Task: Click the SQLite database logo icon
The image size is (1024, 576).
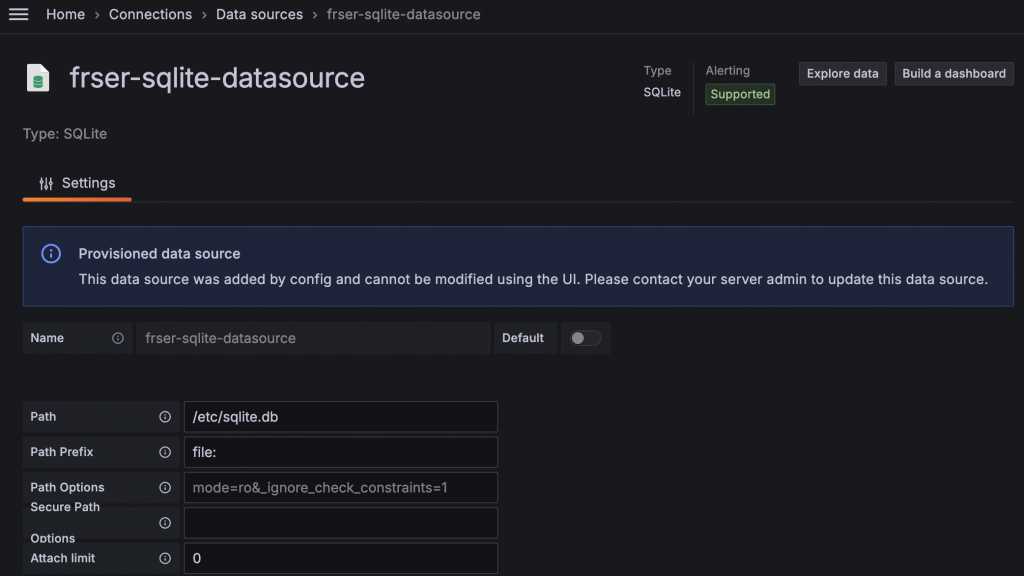Action: point(38,78)
